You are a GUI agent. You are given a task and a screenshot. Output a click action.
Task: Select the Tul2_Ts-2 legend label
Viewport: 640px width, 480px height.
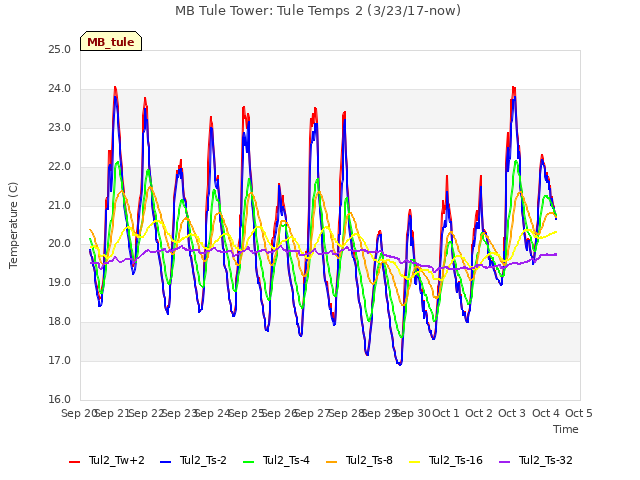tap(203, 460)
